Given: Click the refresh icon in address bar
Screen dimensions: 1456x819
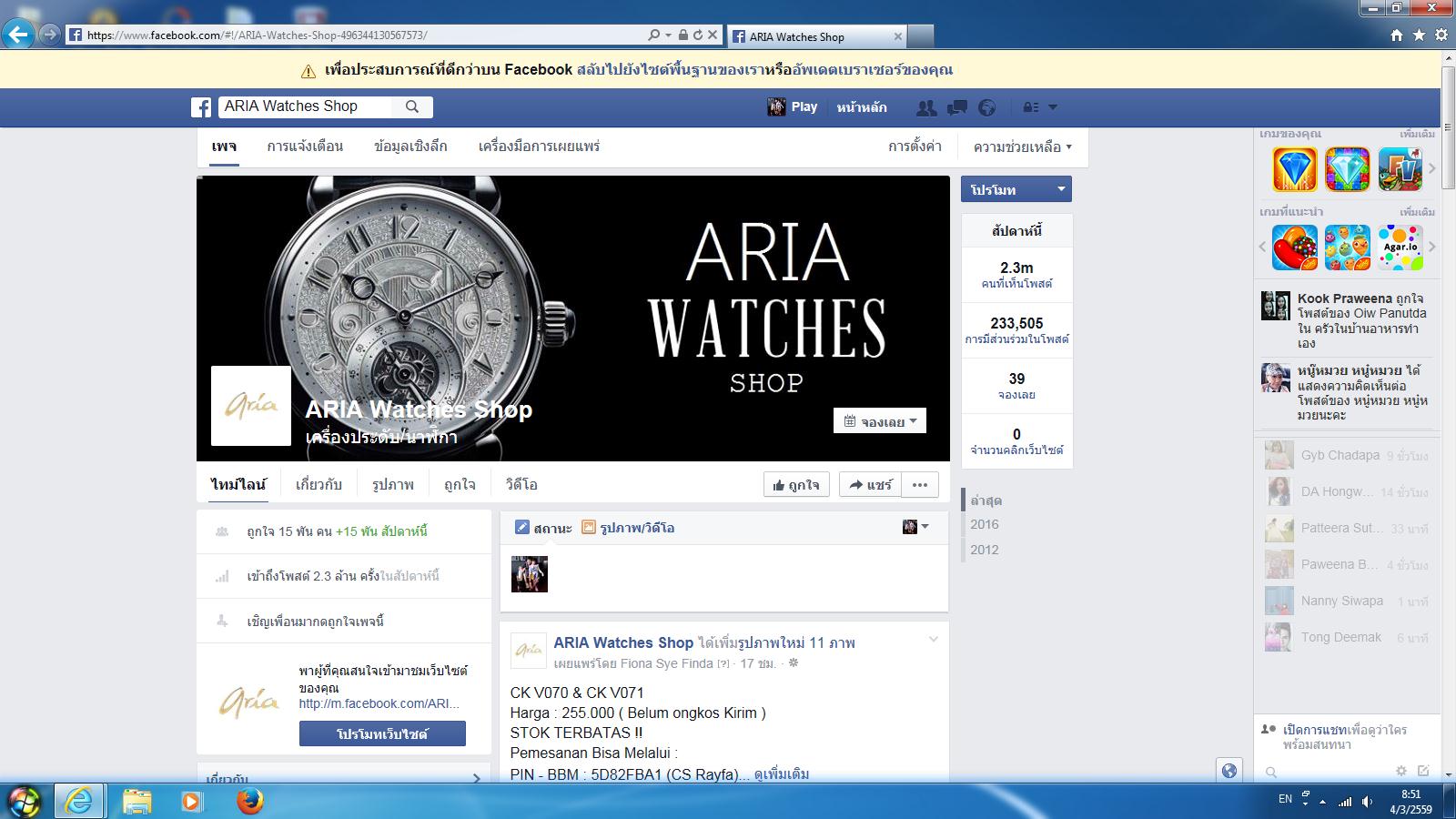Looking at the screenshot, I should (697, 35).
